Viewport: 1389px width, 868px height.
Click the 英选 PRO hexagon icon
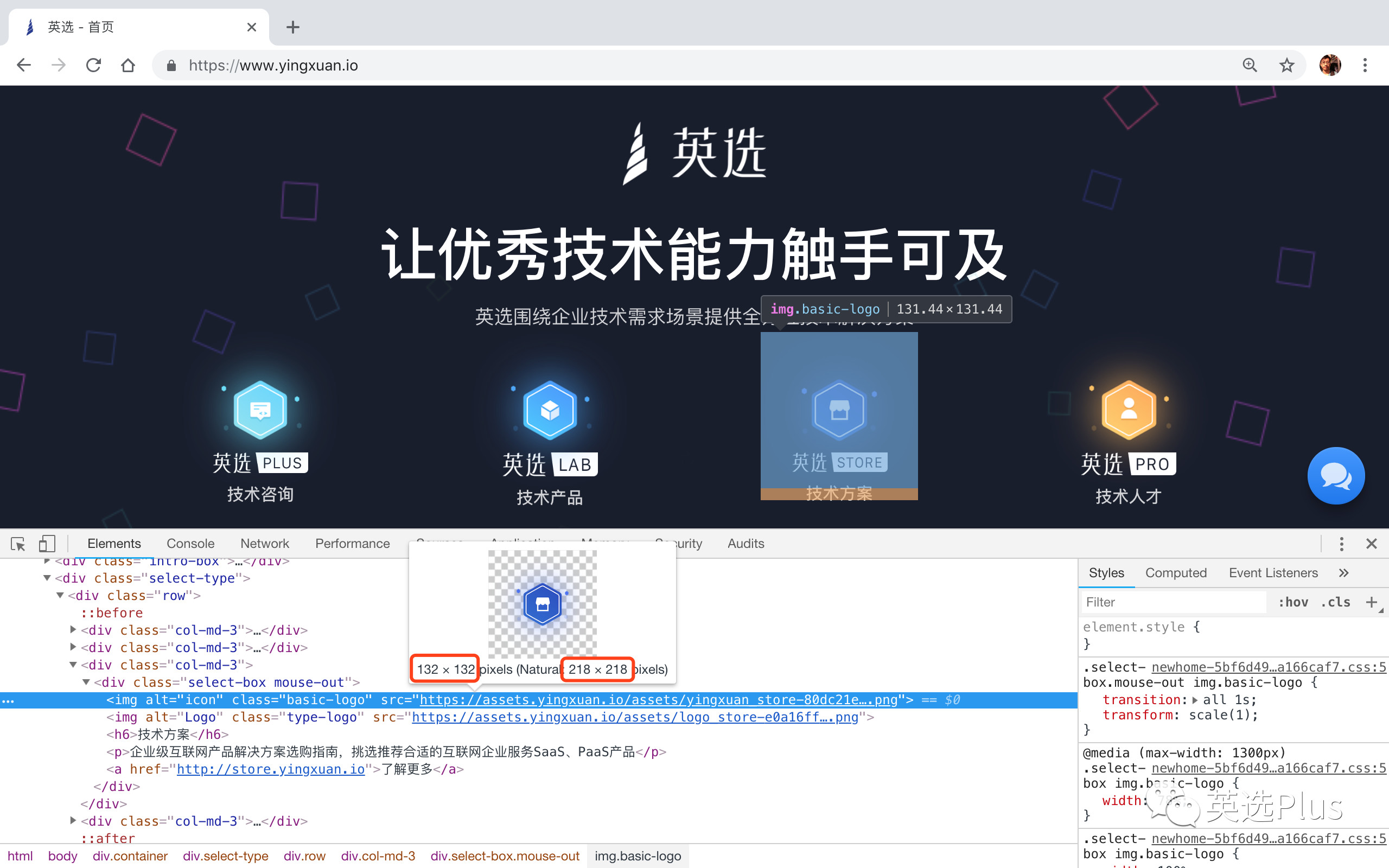(x=1129, y=410)
